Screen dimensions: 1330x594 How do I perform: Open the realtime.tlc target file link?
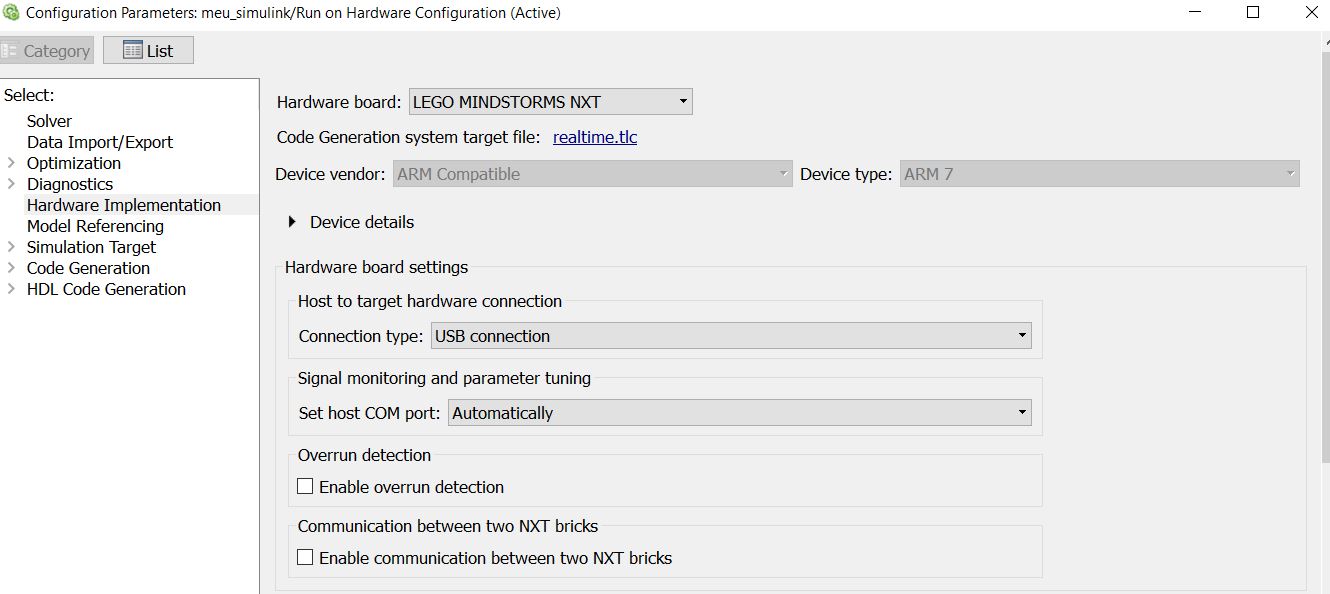[595, 137]
